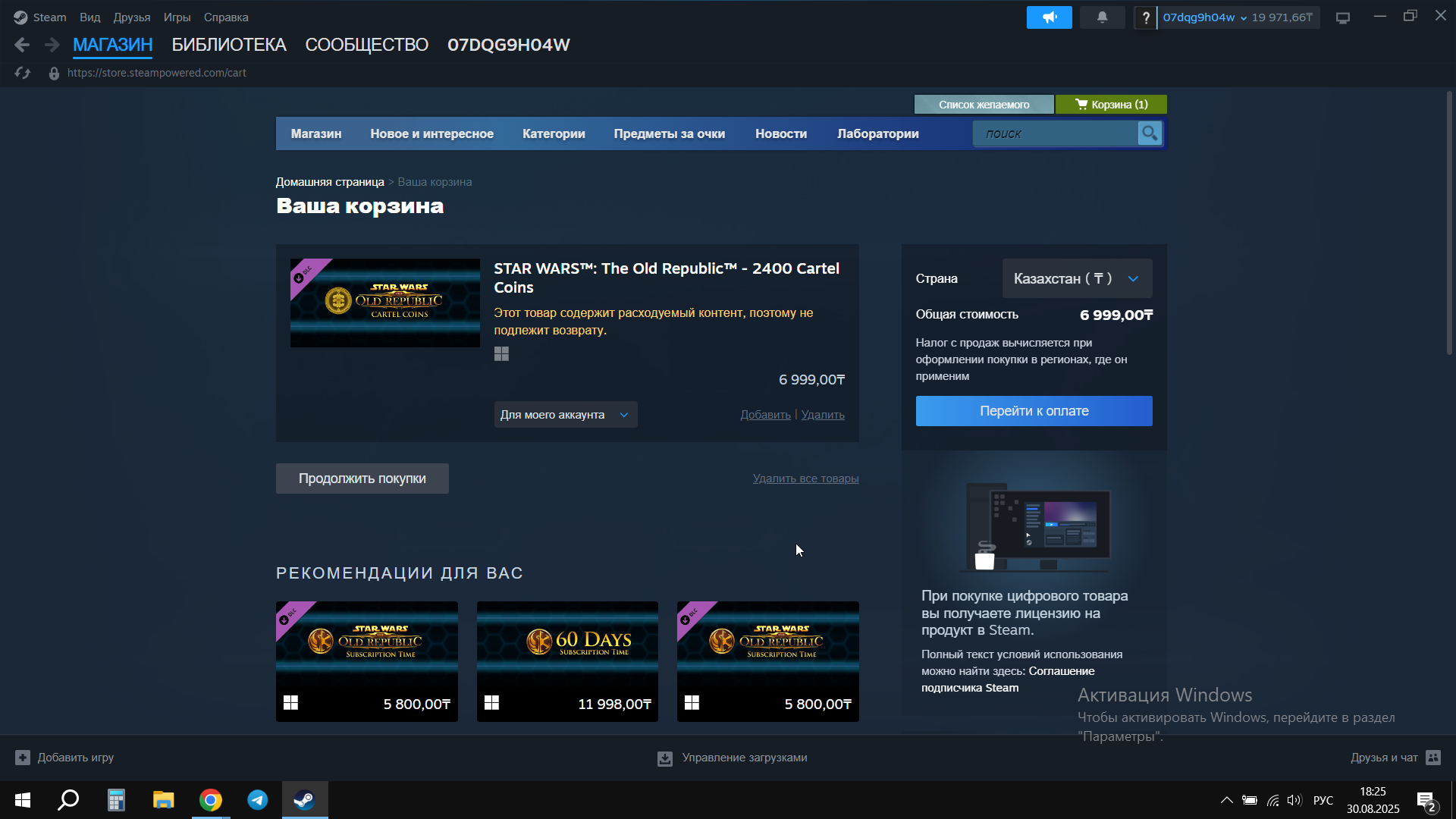This screenshot has height=819, width=1456.
Task: Open the volume control in tray
Action: point(1294,800)
